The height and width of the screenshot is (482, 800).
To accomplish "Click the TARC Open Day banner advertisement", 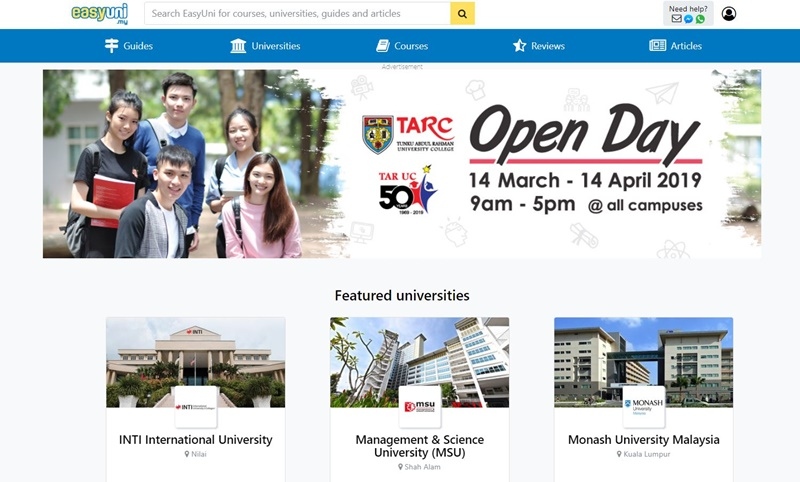I will tap(402, 164).
